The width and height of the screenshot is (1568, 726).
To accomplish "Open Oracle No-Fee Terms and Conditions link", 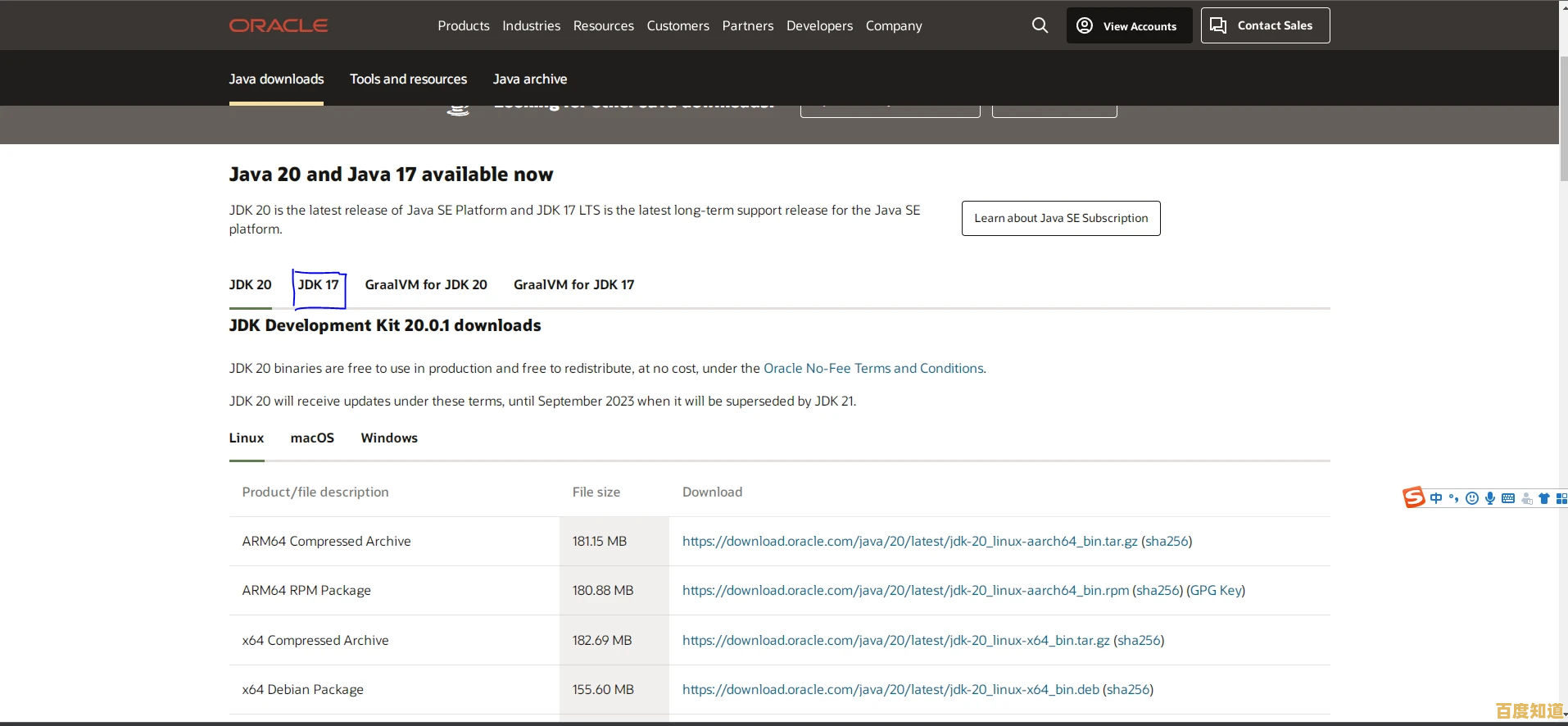I will point(873,369).
